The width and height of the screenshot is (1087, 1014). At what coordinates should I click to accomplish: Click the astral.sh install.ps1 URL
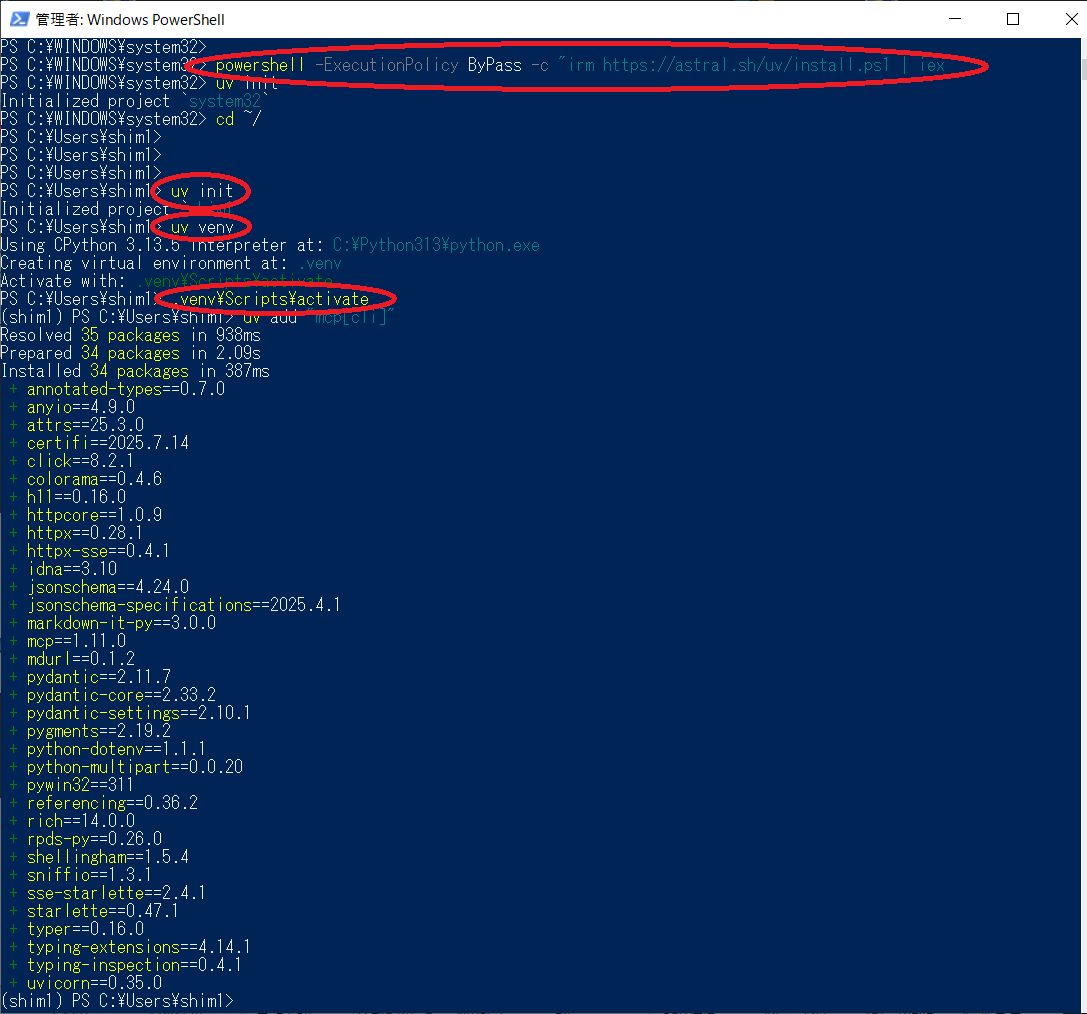pos(756,65)
